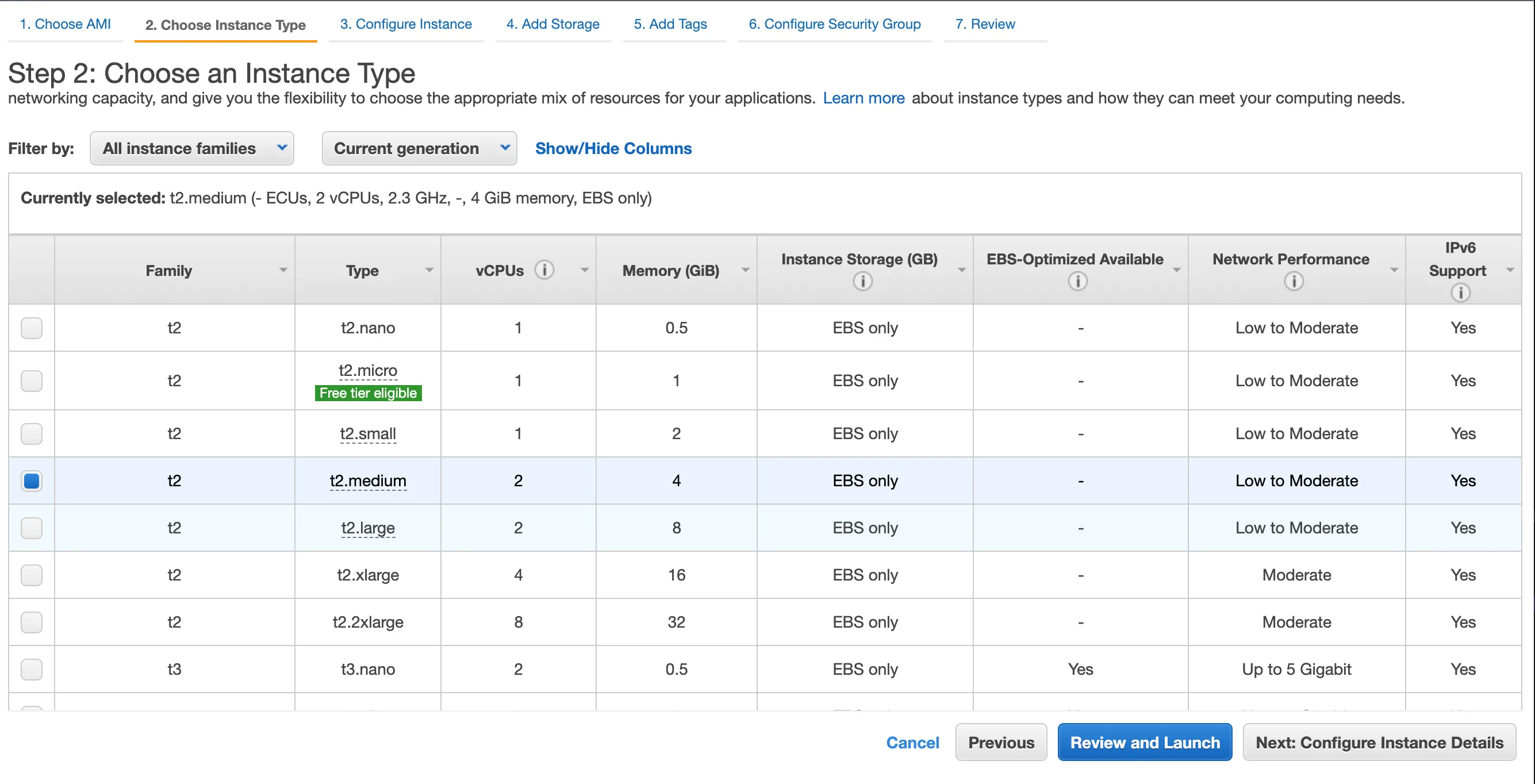Open All instance families dropdown
This screenshot has height=784, width=1535.
(191, 148)
